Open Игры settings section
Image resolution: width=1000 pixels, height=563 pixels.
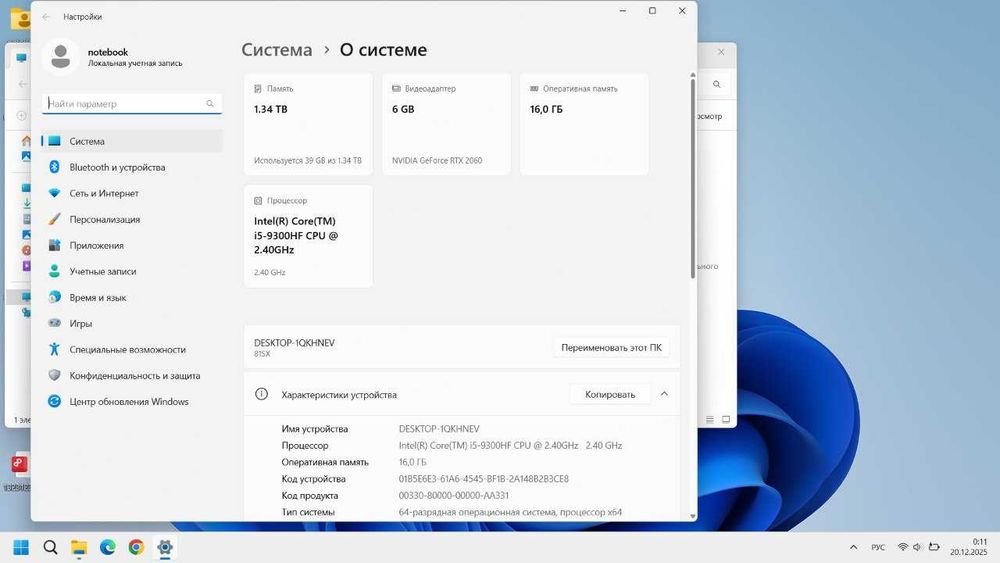pos(132,323)
